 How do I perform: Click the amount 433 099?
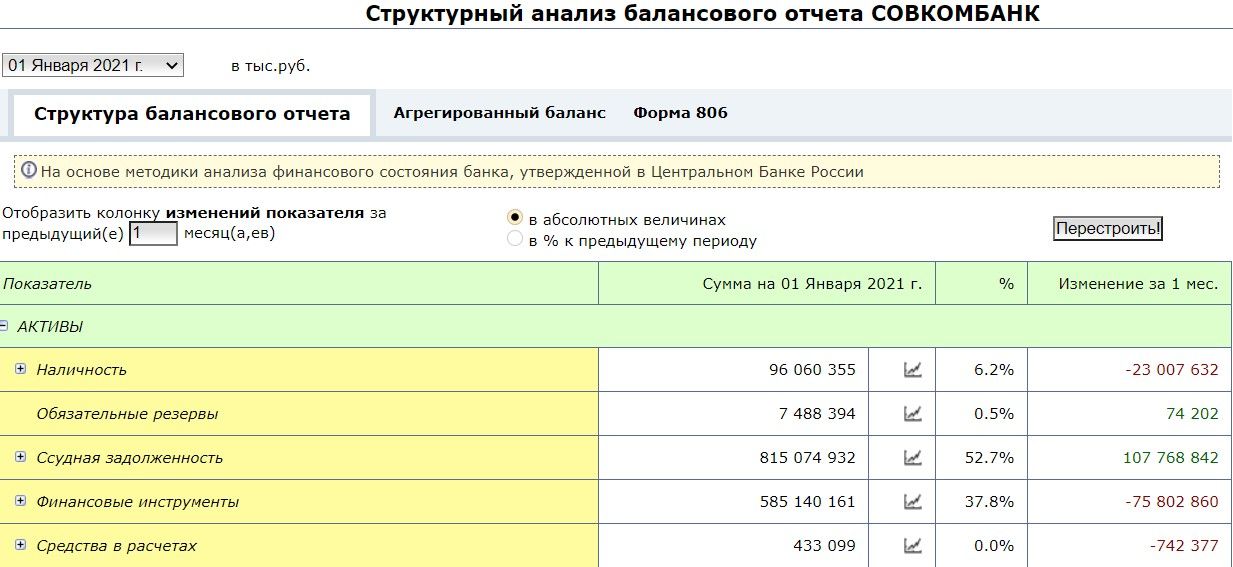(824, 546)
